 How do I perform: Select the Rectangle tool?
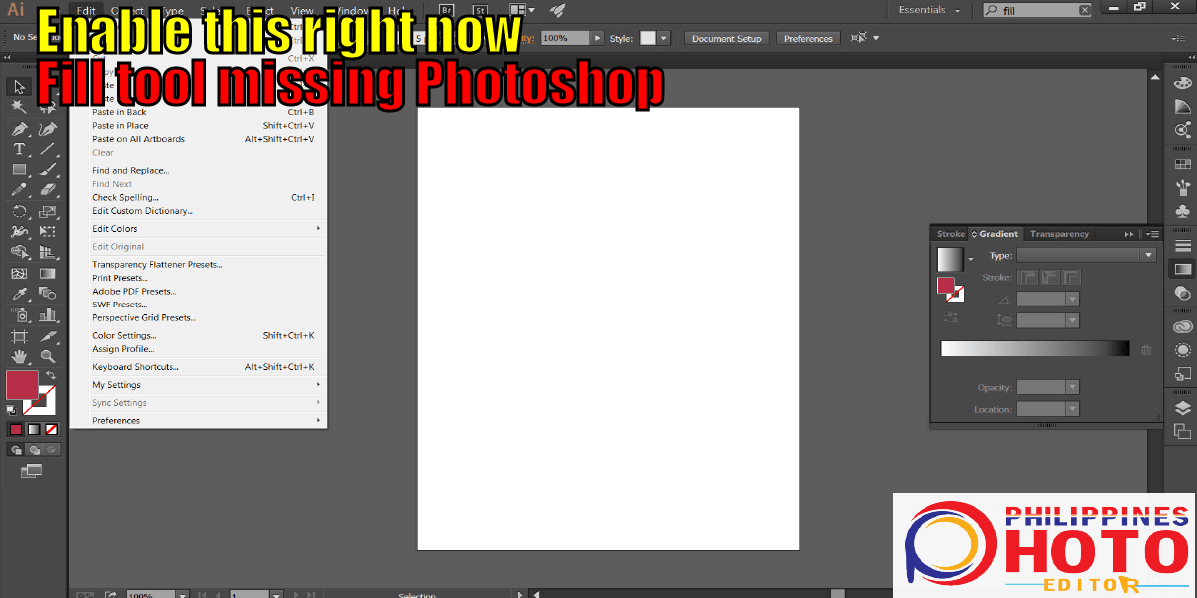click(x=20, y=170)
